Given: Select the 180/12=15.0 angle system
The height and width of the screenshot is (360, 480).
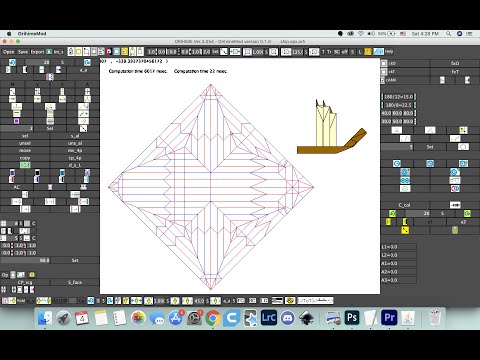Looking at the screenshot, I should [399, 97].
